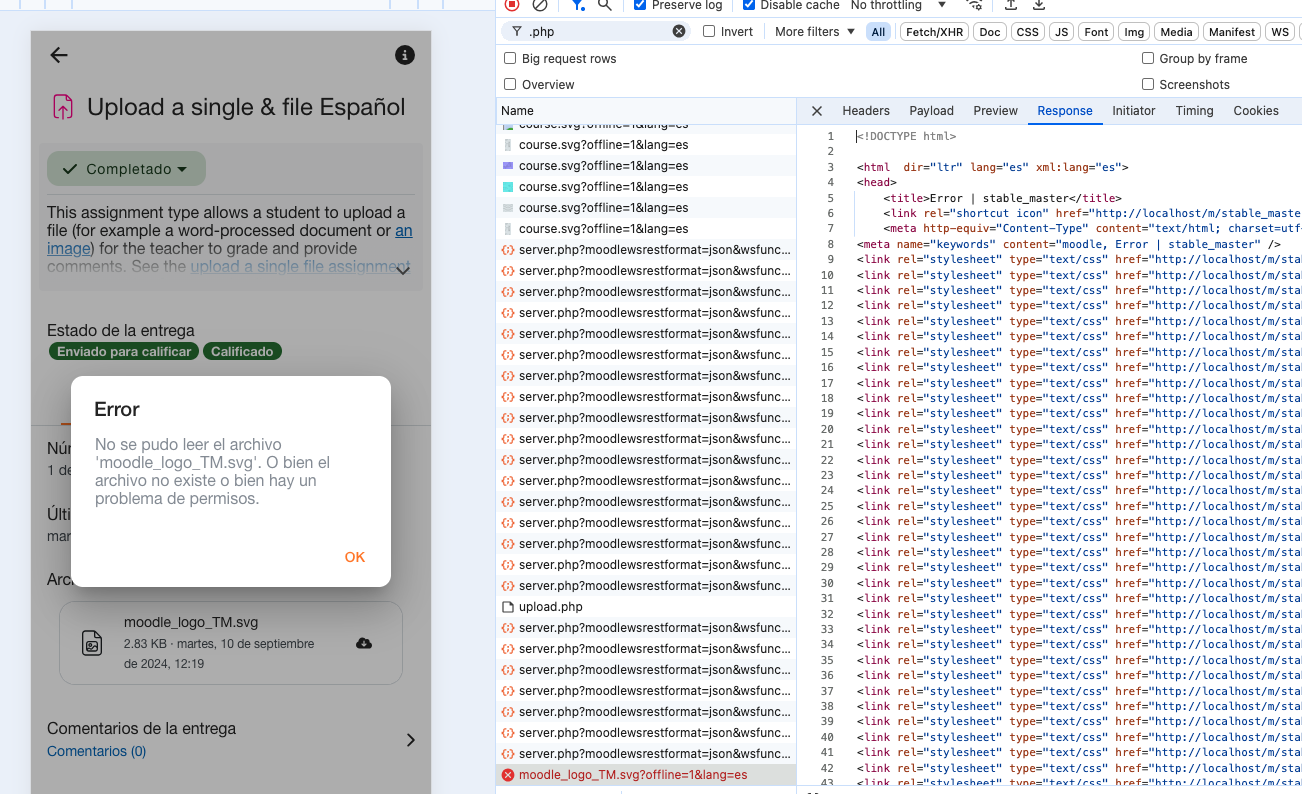Click red error icon of moodle_logo_TM.svg request
1302x794 pixels.
coord(508,775)
